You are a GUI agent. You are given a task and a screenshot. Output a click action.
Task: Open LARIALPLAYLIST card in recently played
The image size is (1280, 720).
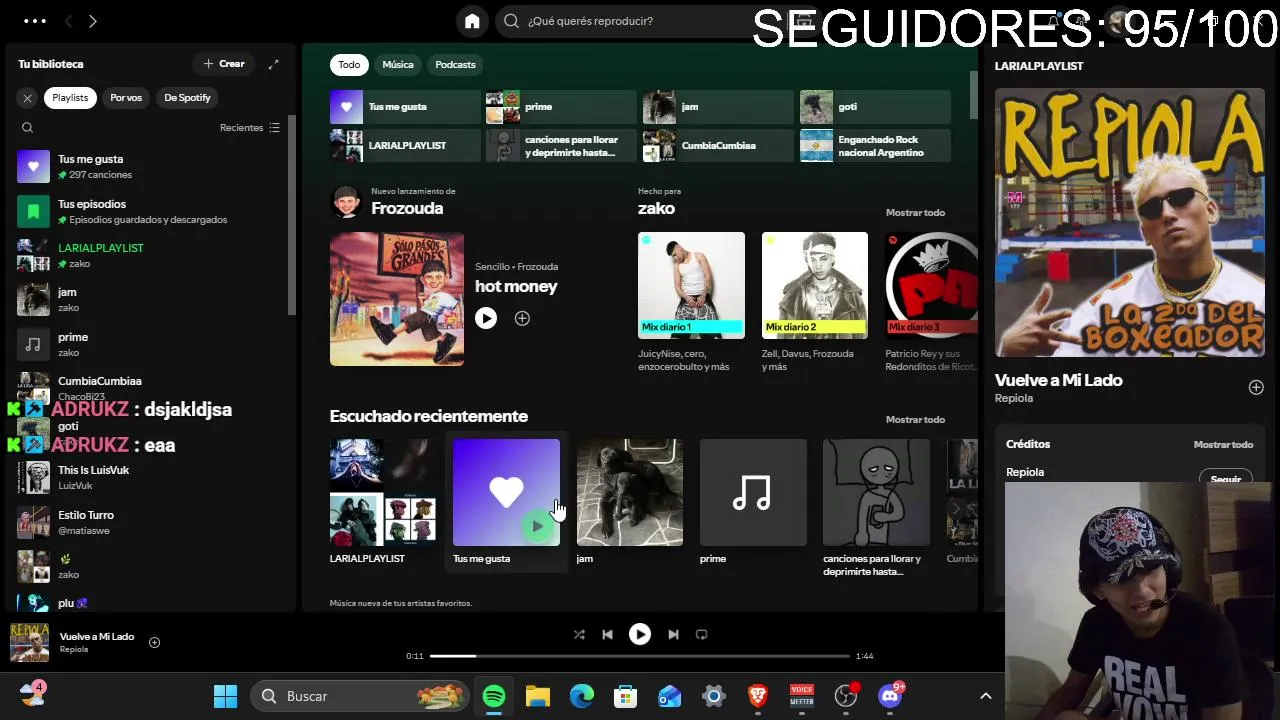coord(383,502)
